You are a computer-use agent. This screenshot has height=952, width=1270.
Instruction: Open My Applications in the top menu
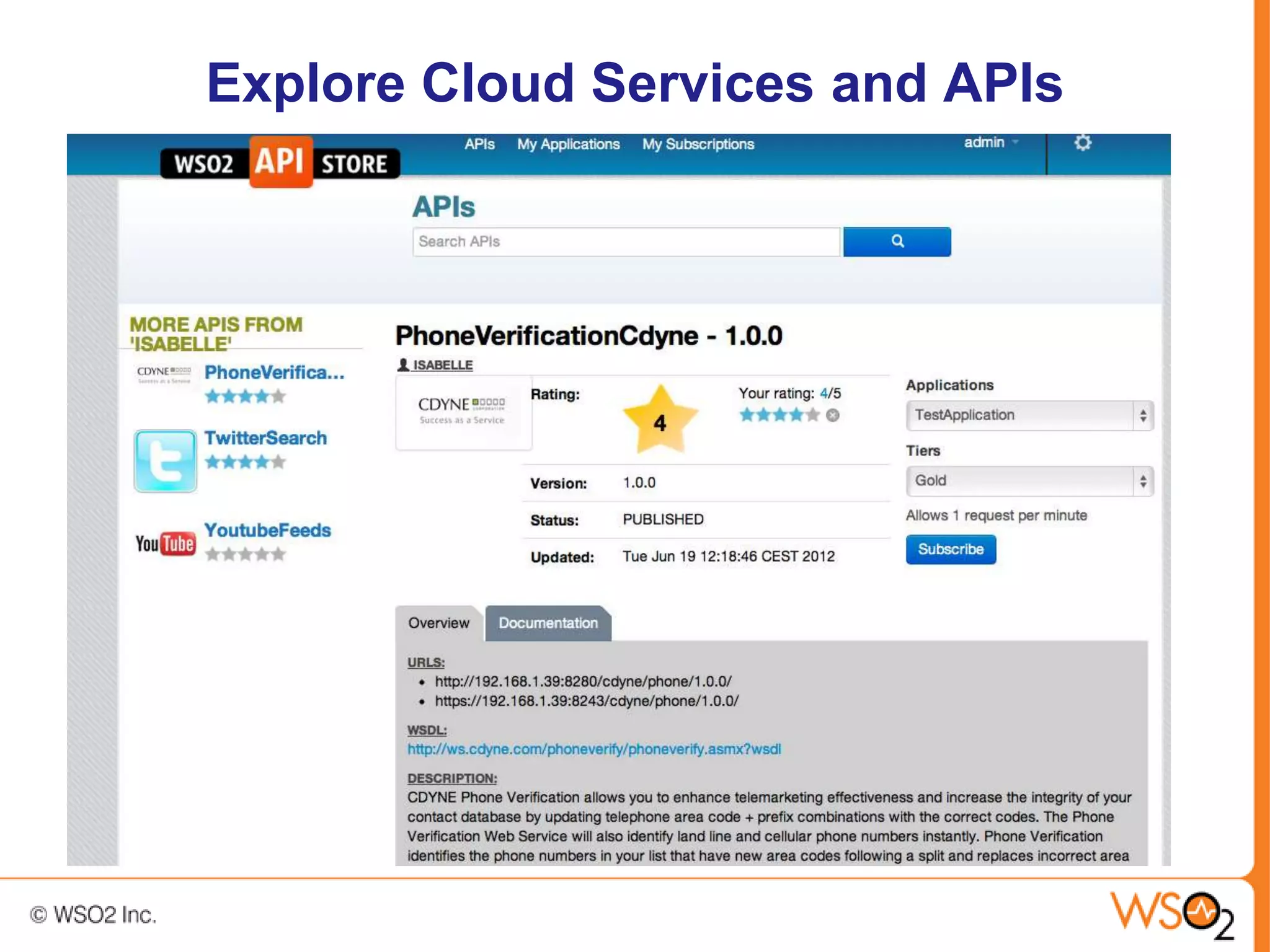569,144
